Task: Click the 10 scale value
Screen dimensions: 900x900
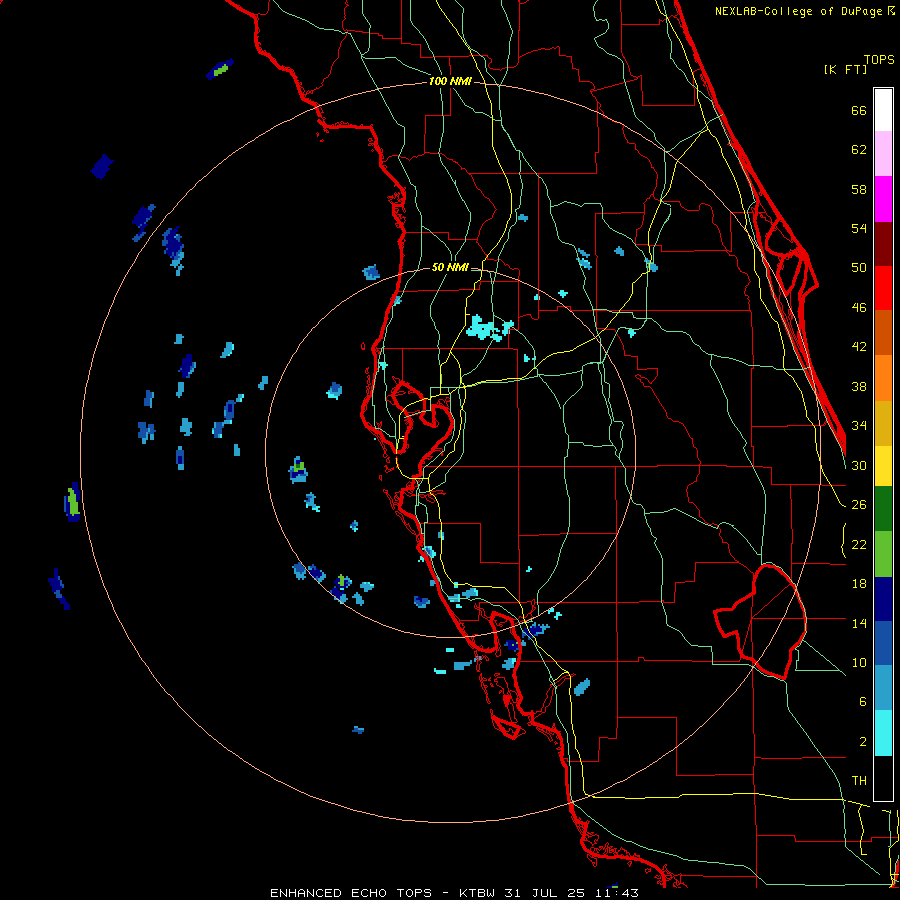Action: tap(859, 662)
